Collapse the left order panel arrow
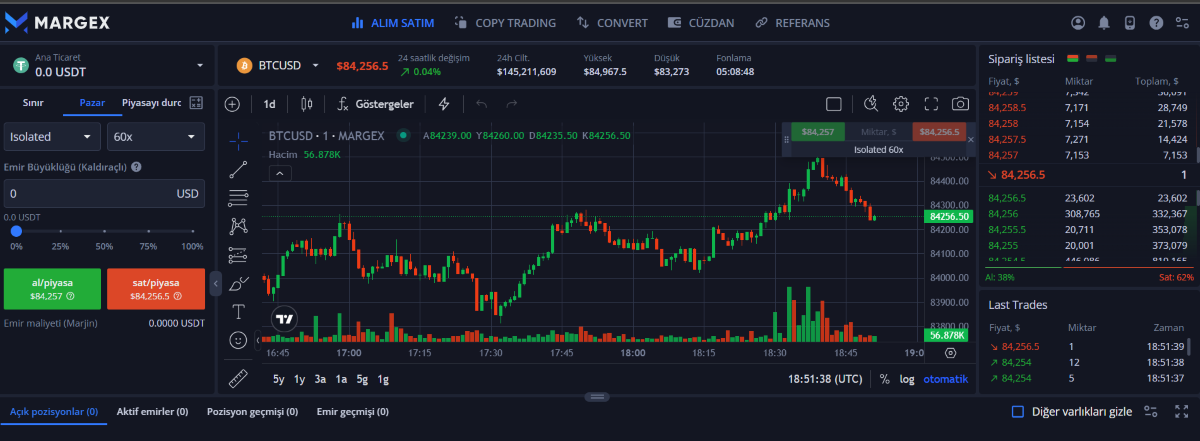 pos(216,284)
